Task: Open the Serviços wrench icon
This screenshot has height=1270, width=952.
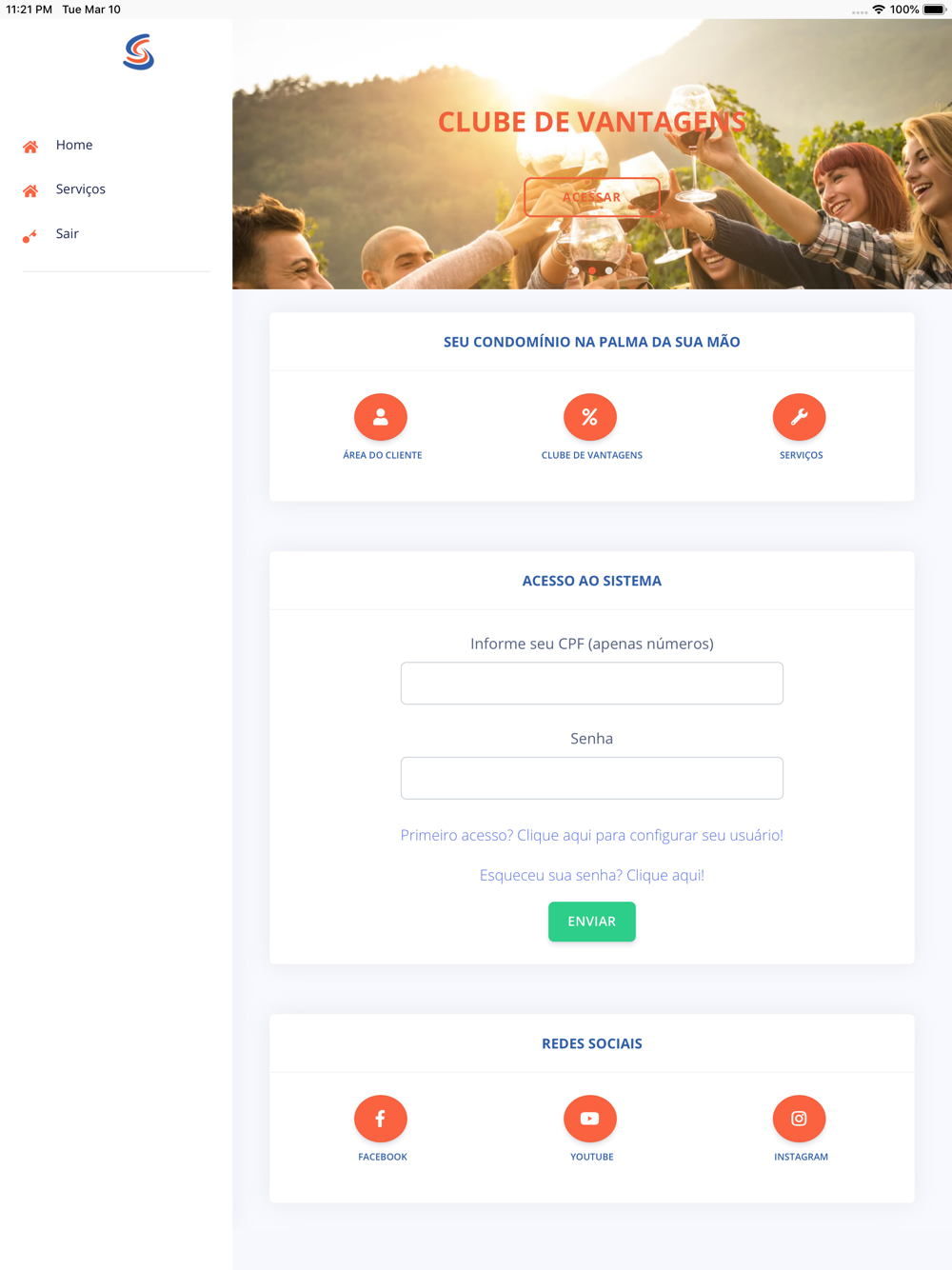Action: point(800,417)
